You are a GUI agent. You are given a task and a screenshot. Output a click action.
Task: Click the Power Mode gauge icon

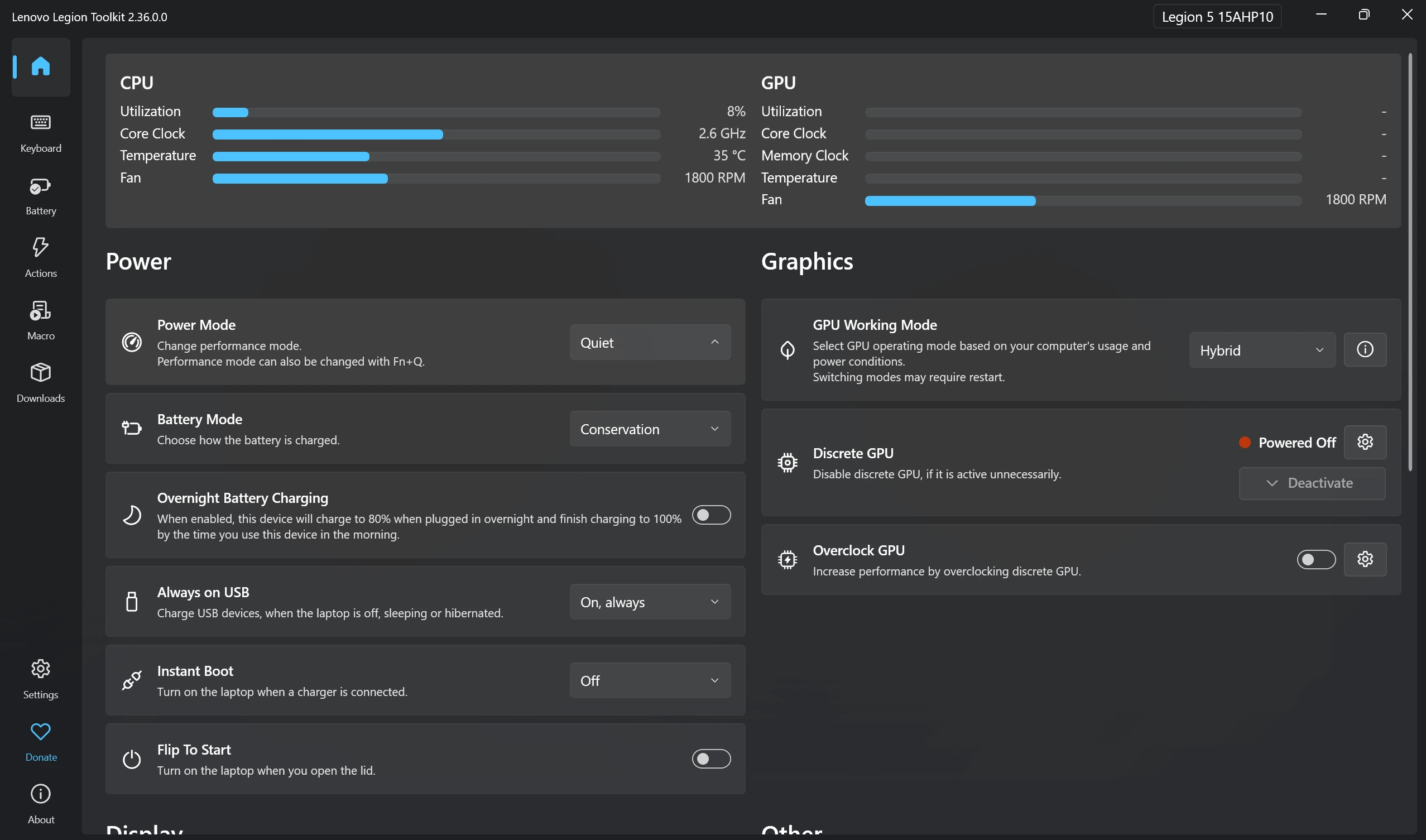132,342
